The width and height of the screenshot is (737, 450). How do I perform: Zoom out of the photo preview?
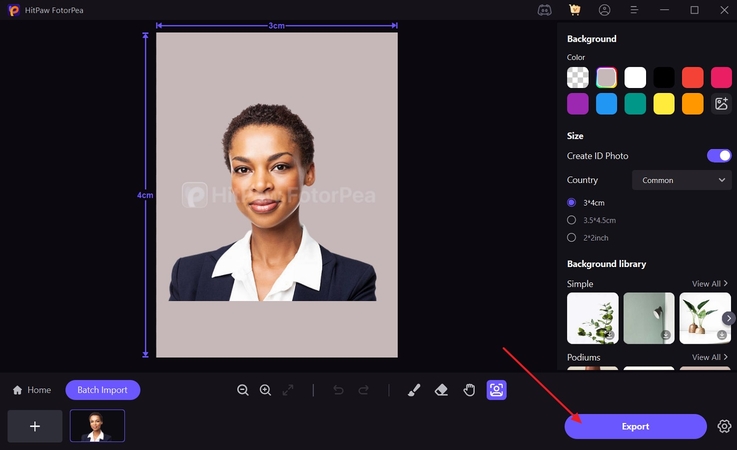[243, 390]
